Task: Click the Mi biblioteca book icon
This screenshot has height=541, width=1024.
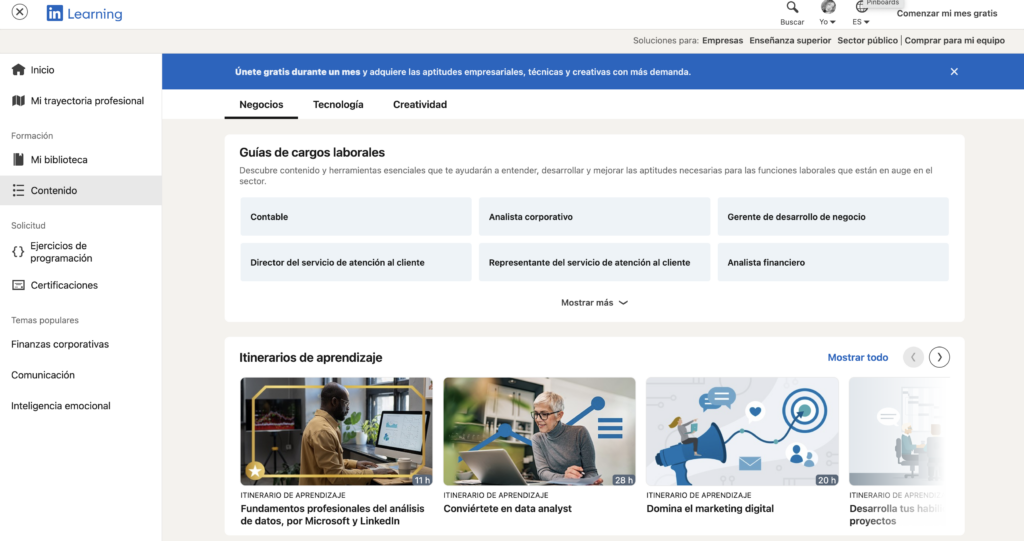Action: click(x=18, y=160)
